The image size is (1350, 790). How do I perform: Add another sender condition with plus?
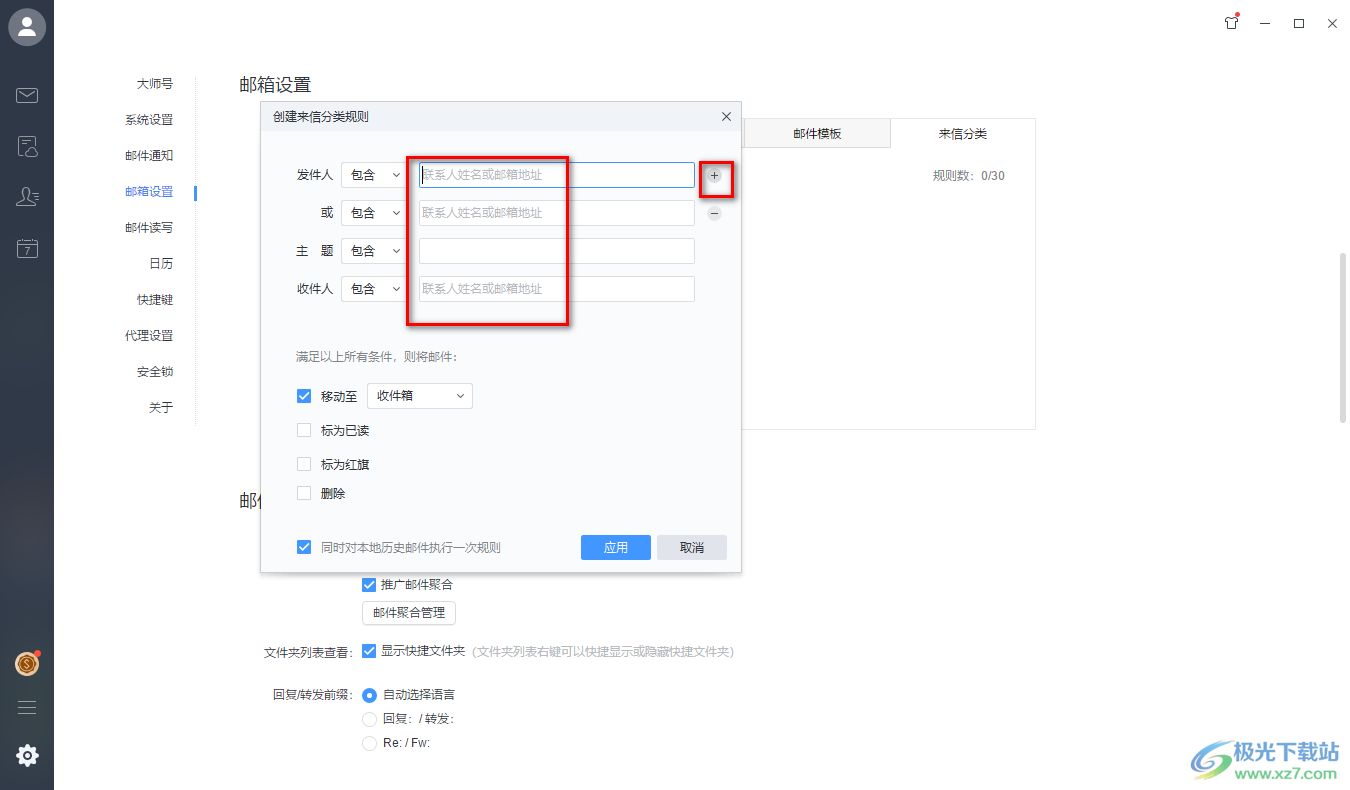point(714,175)
